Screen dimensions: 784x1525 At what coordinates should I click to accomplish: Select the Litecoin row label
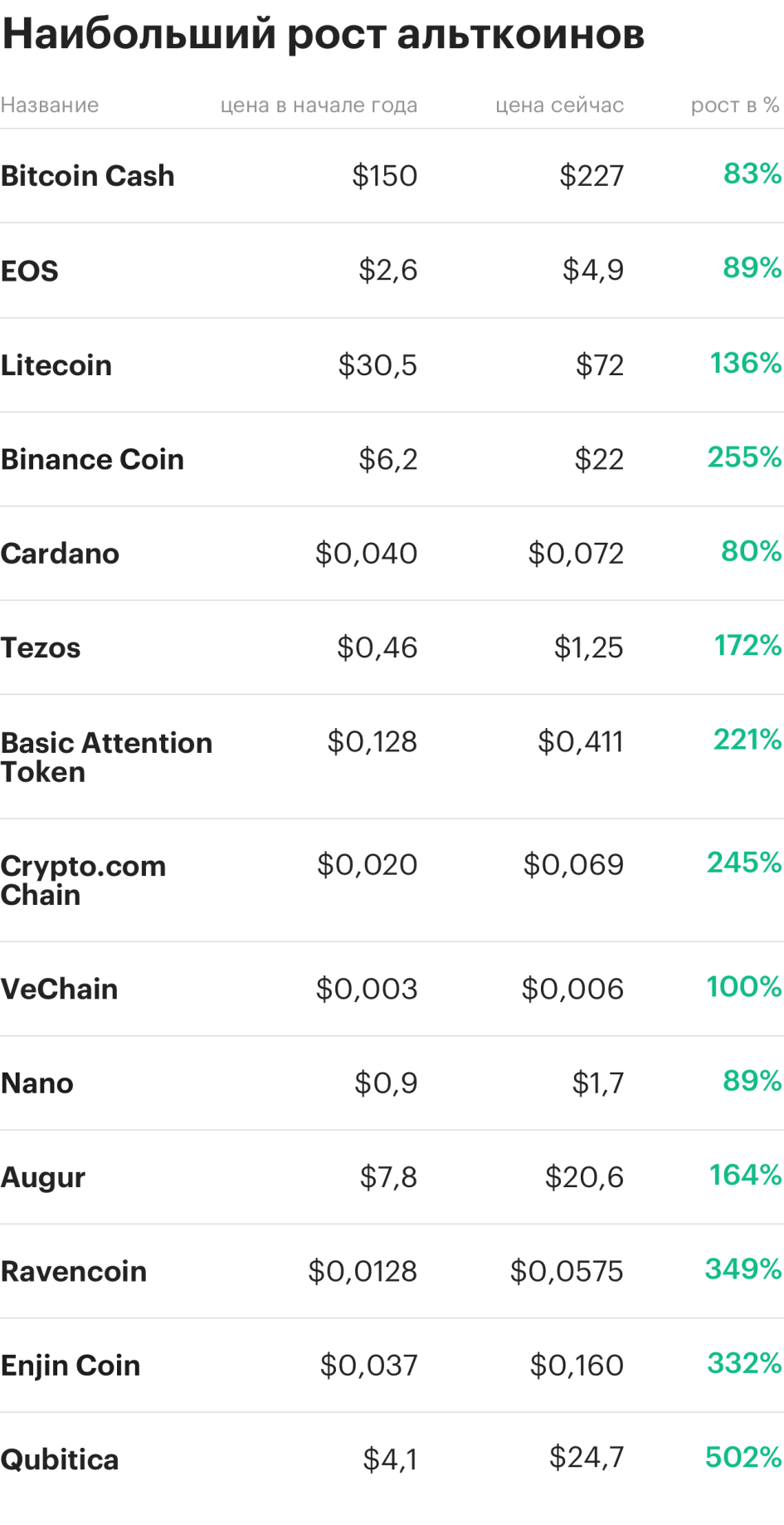[x=56, y=365]
